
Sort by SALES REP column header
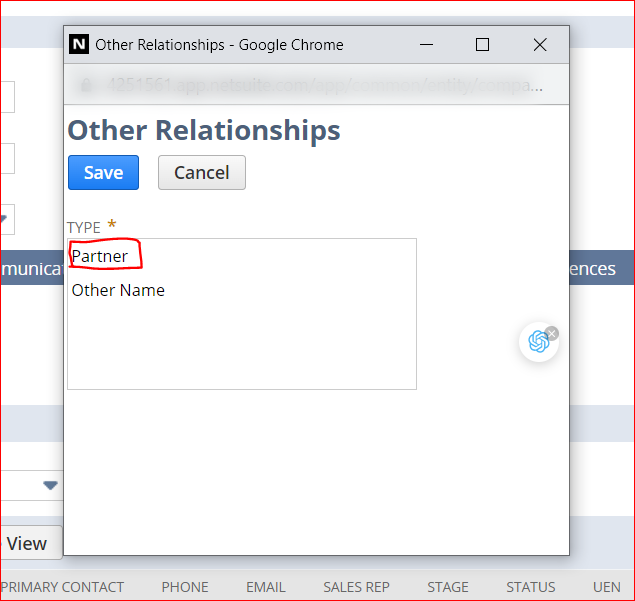(x=356, y=587)
